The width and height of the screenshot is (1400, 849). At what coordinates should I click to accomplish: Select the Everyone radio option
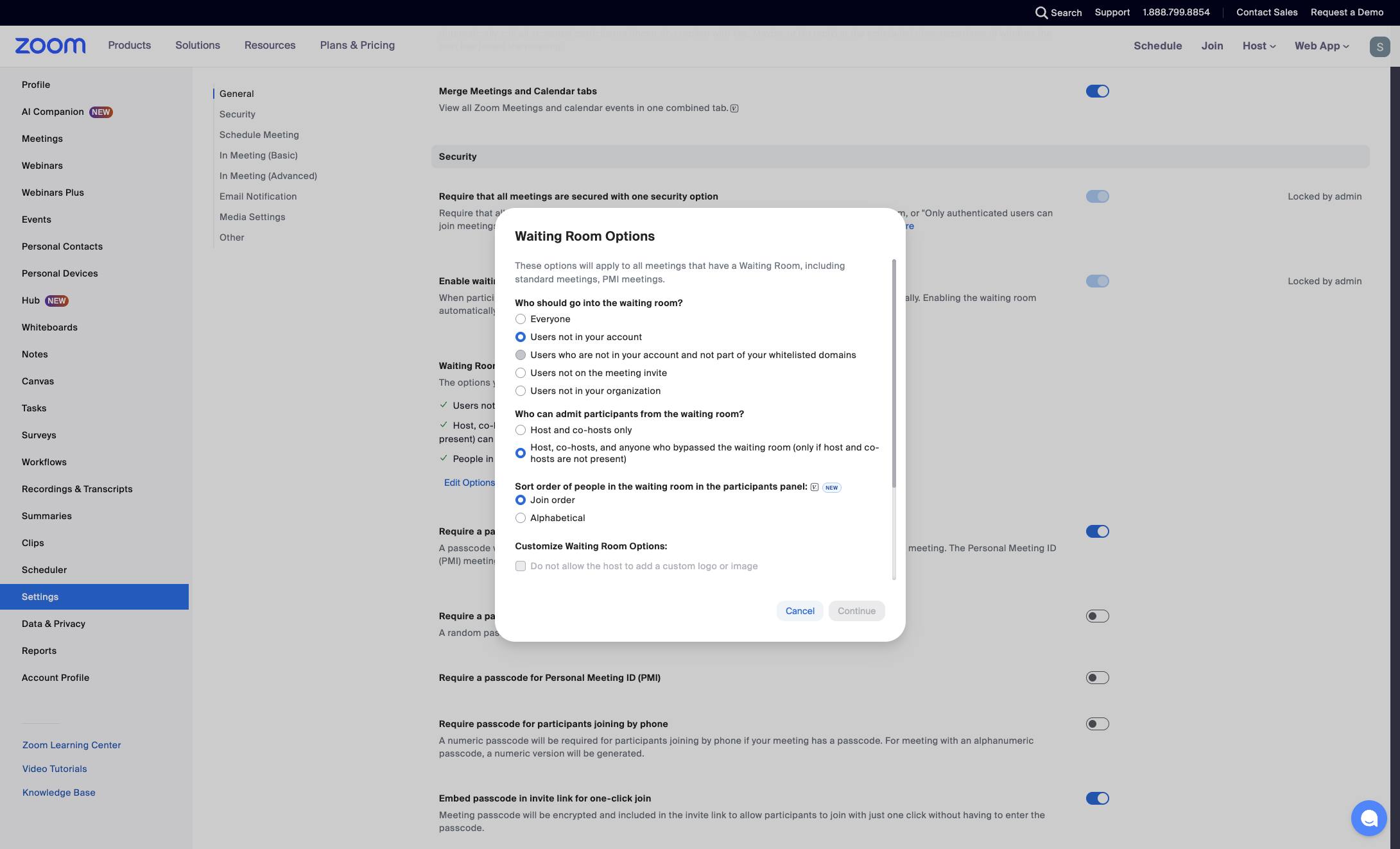pyautogui.click(x=521, y=319)
